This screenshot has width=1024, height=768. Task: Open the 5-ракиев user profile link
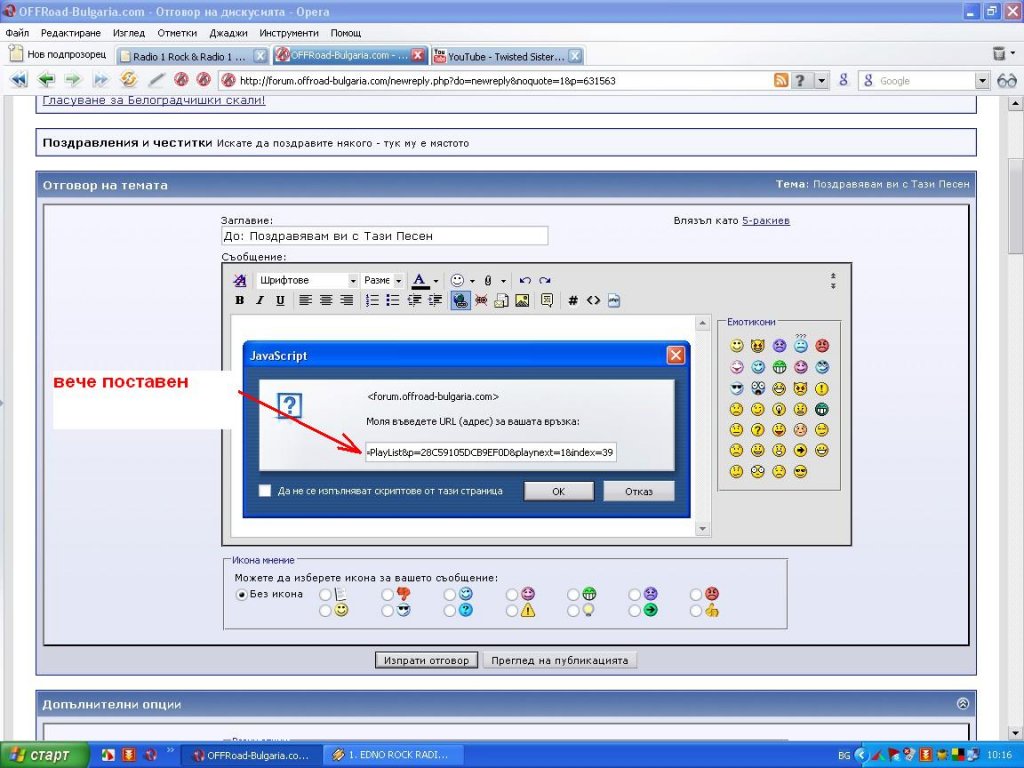[x=765, y=221]
